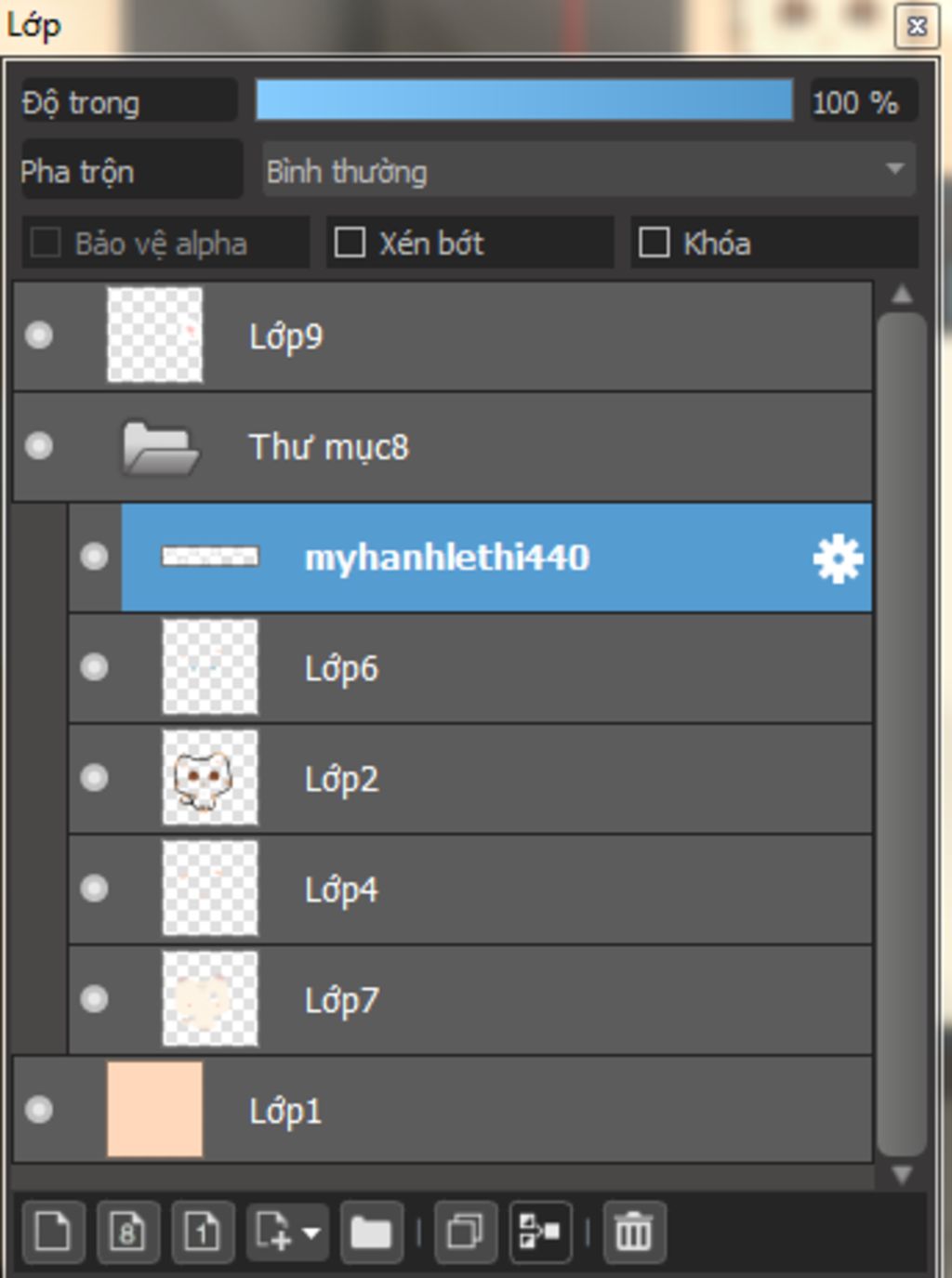Add a new 1-bit layer

point(202,1232)
